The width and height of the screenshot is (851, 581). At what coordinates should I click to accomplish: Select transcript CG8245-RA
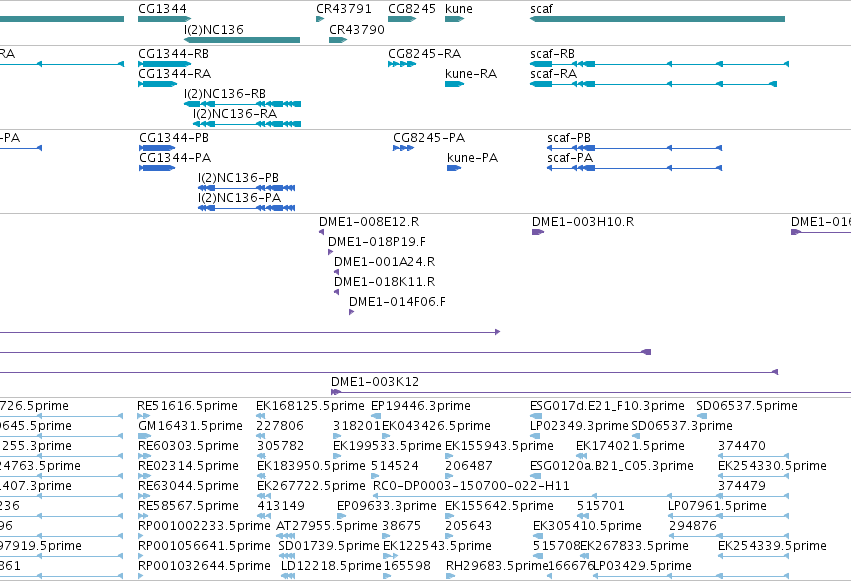tap(424, 54)
